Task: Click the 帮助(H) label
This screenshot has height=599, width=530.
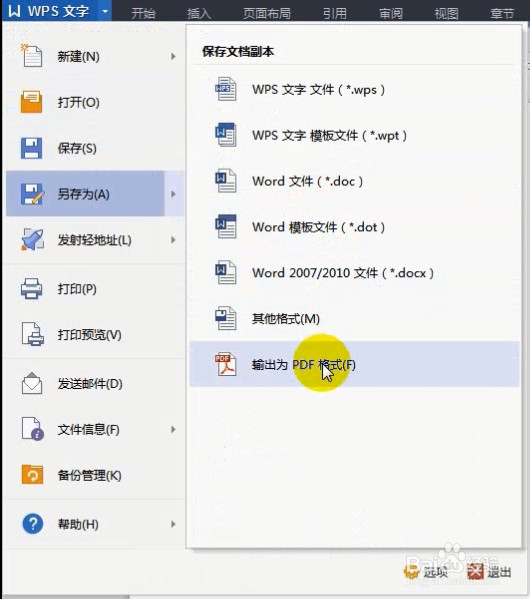Action: (78, 524)
